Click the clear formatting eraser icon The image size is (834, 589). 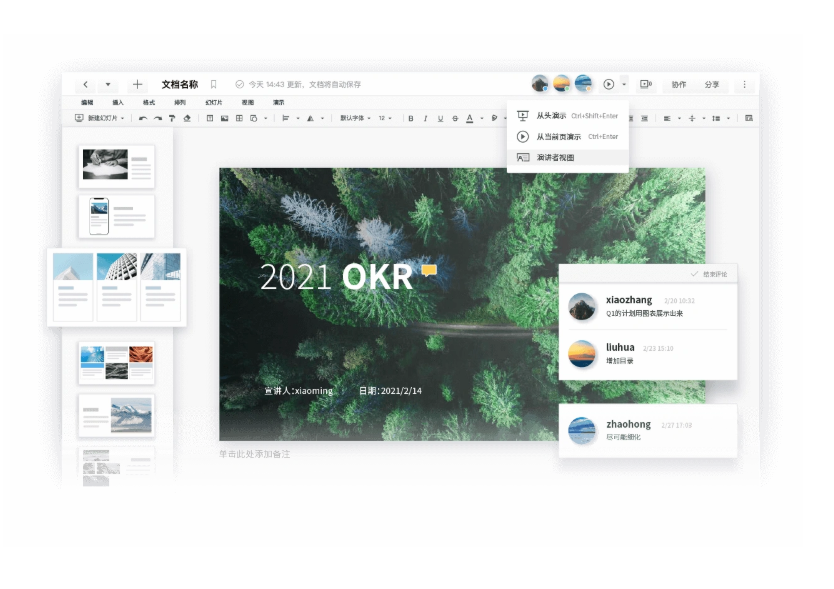187,119
